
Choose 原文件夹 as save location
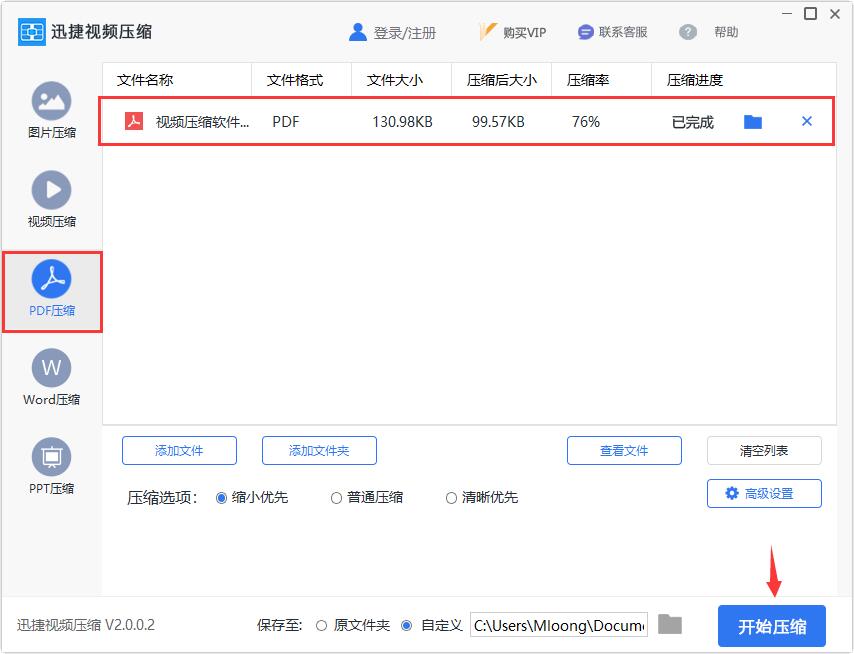322,626
